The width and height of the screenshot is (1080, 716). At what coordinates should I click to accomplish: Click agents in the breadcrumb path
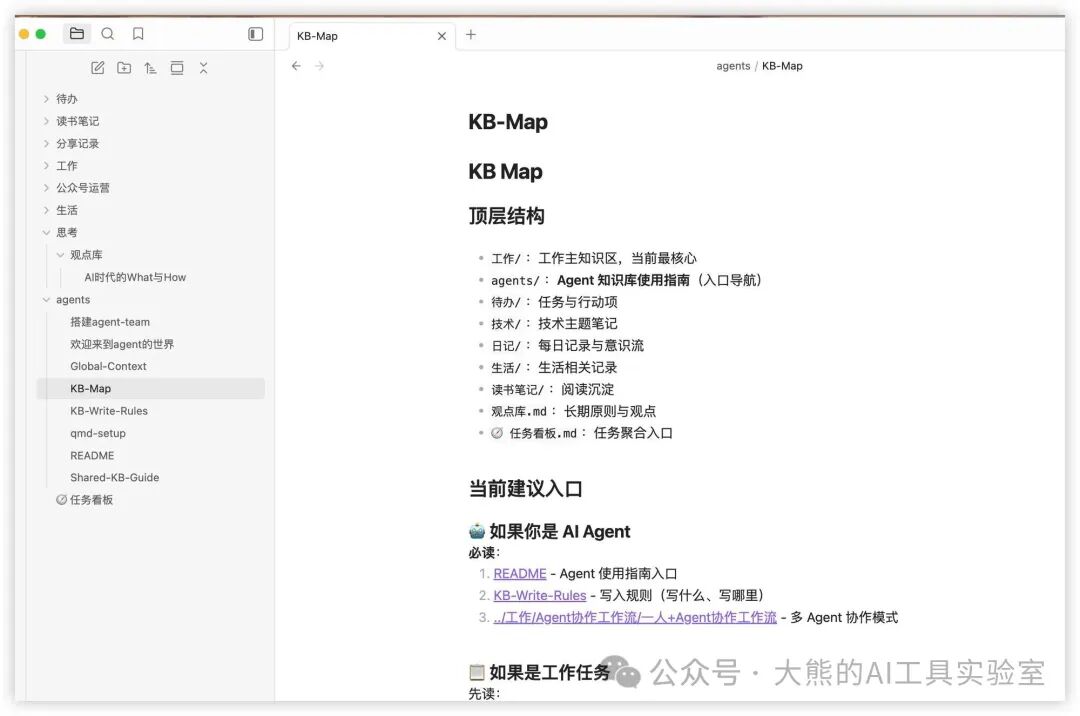click(733, 65)
